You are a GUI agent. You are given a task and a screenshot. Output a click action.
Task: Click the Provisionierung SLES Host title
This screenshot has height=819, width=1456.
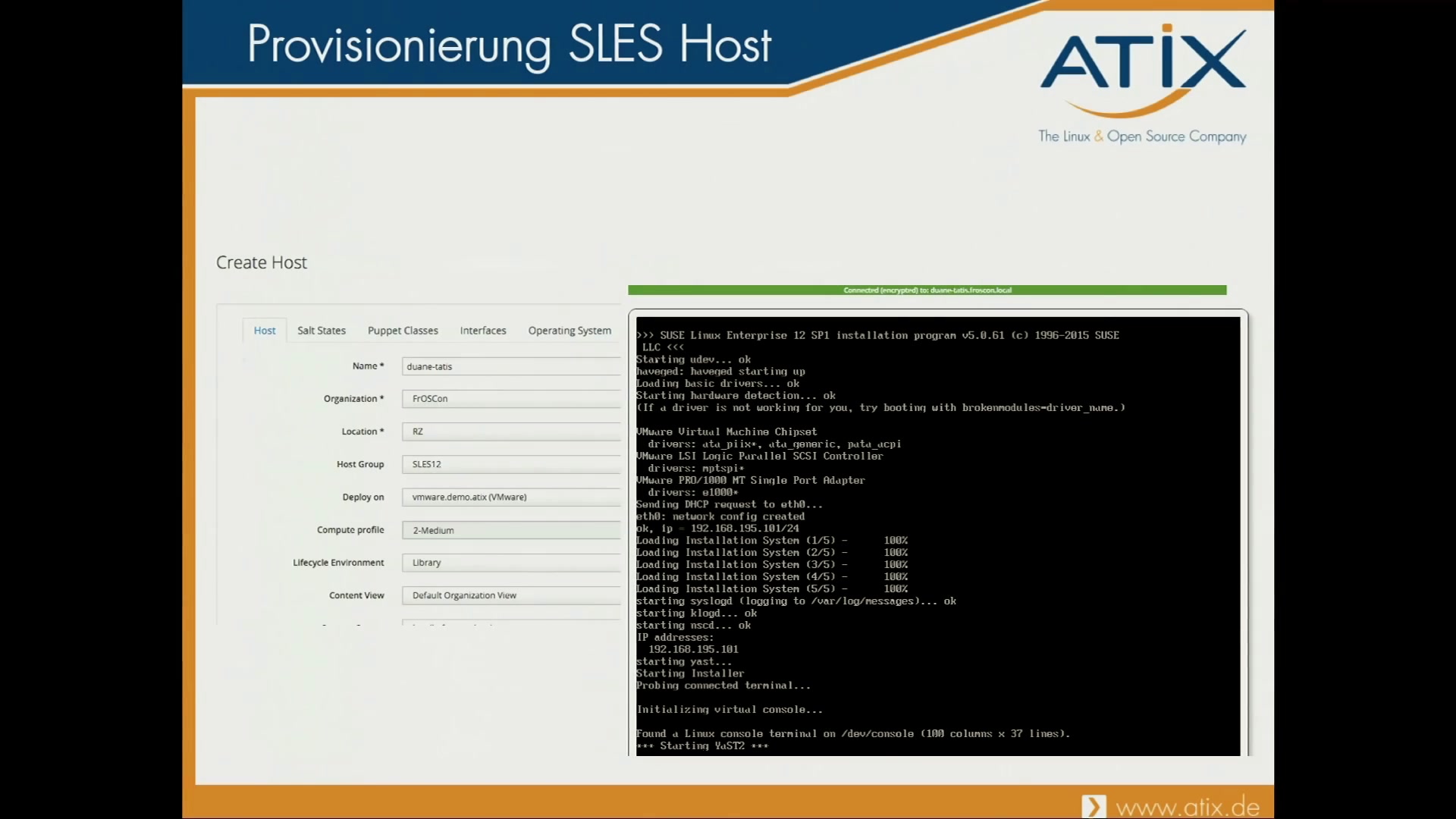click(x=509, y=44)
